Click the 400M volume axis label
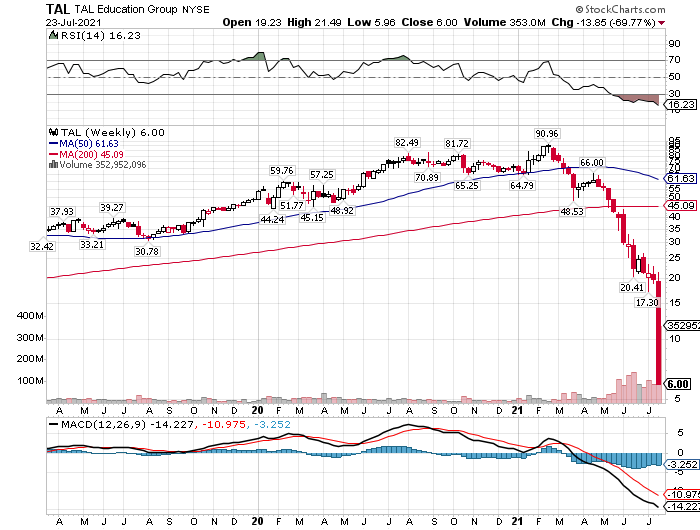 [30, 316]
